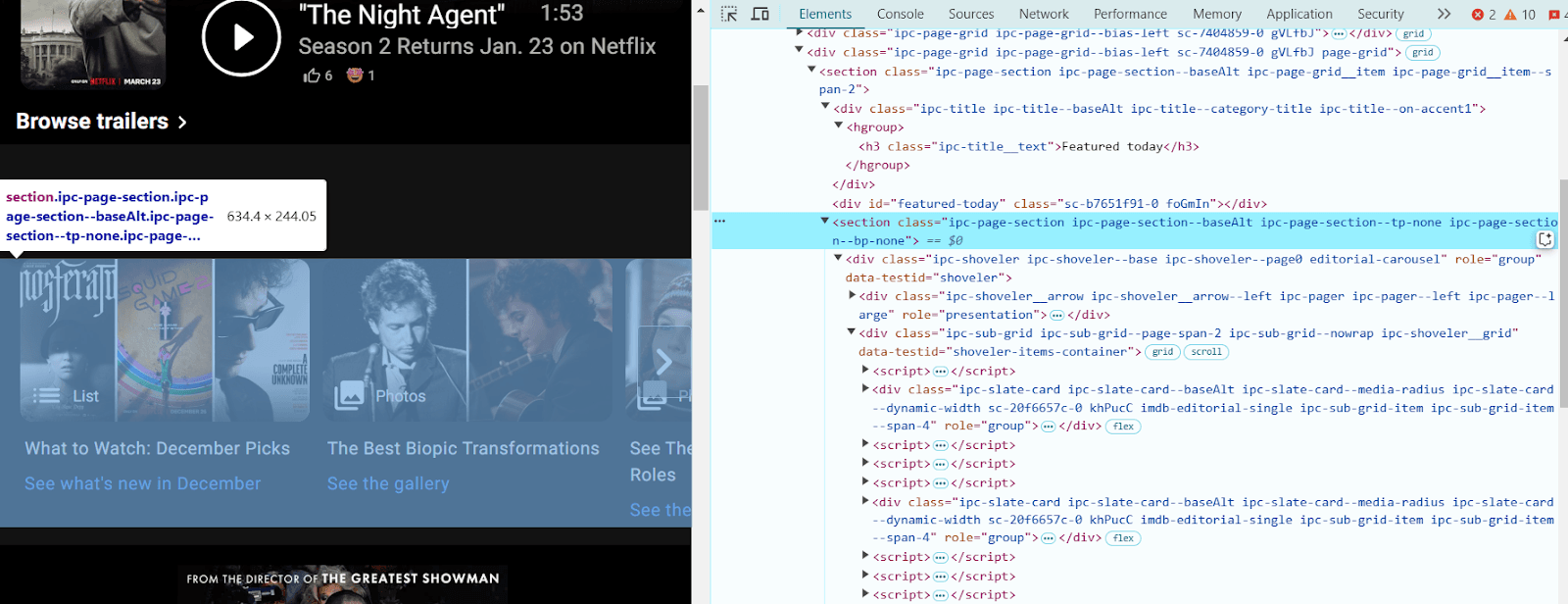Click the red error count icon

pyautogui.click(x=1478, y=14)
